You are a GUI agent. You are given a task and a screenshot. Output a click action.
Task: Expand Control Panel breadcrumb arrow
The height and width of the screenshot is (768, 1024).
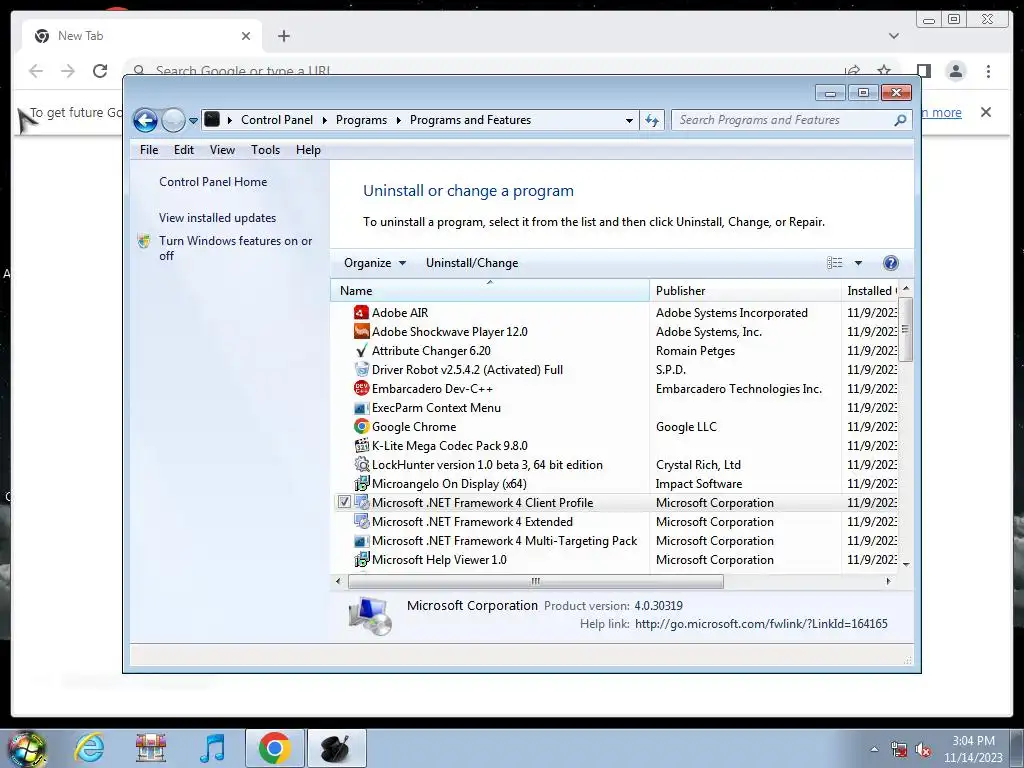pos(325,120)
